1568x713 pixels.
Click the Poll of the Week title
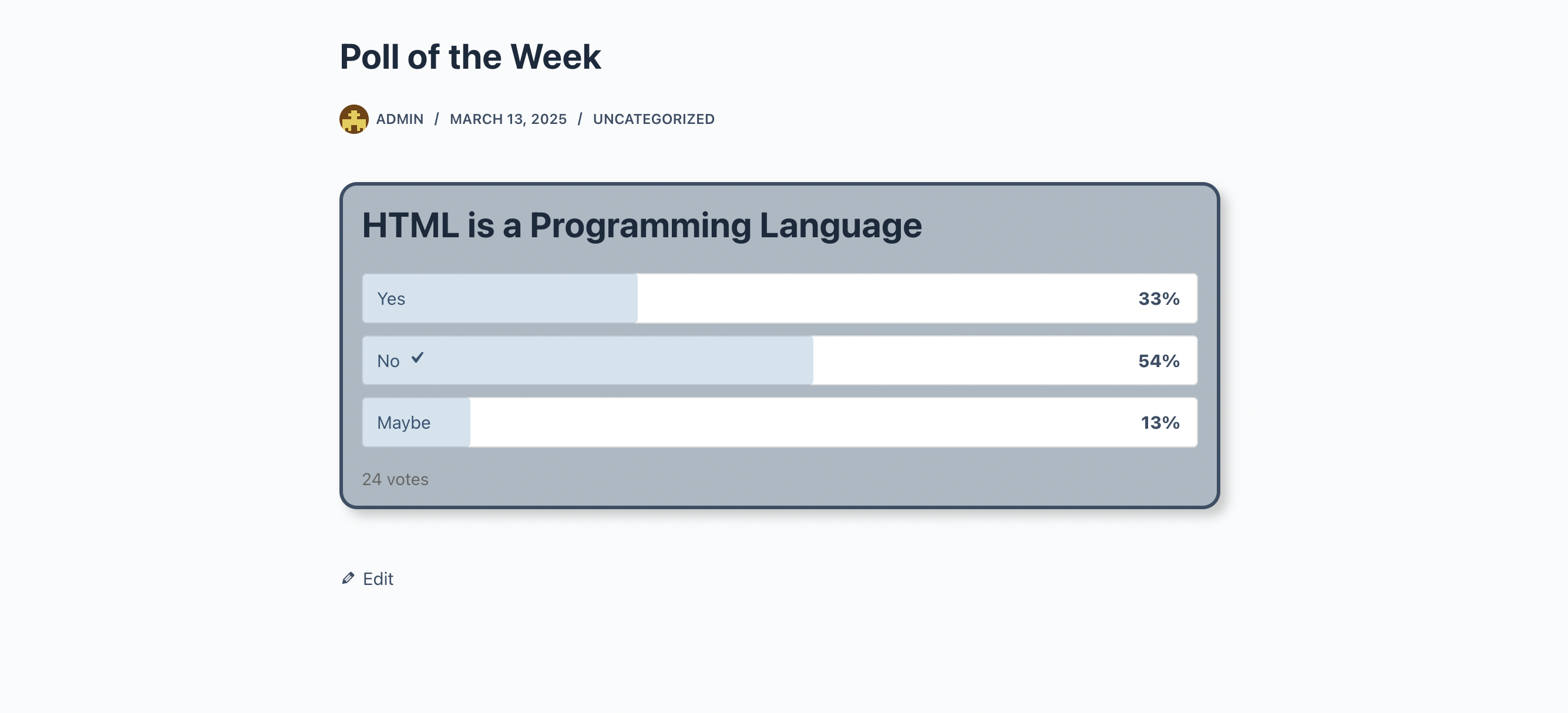(470, 56)
